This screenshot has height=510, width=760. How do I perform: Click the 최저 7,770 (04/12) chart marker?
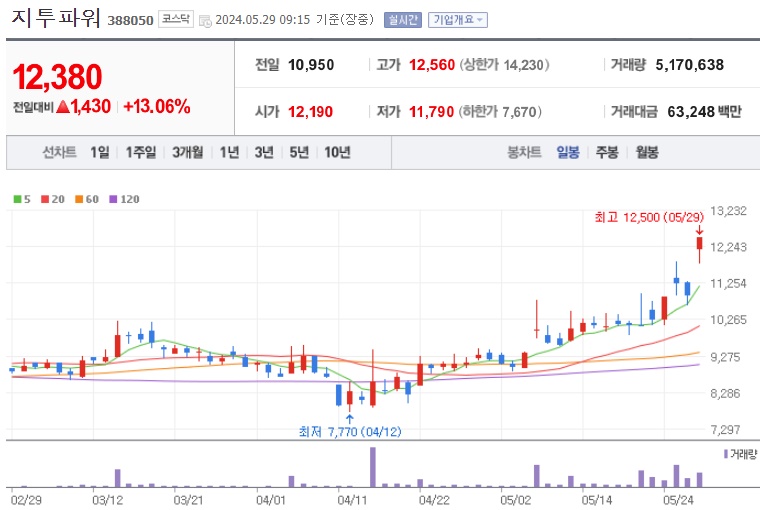click(x=350, y=431)
